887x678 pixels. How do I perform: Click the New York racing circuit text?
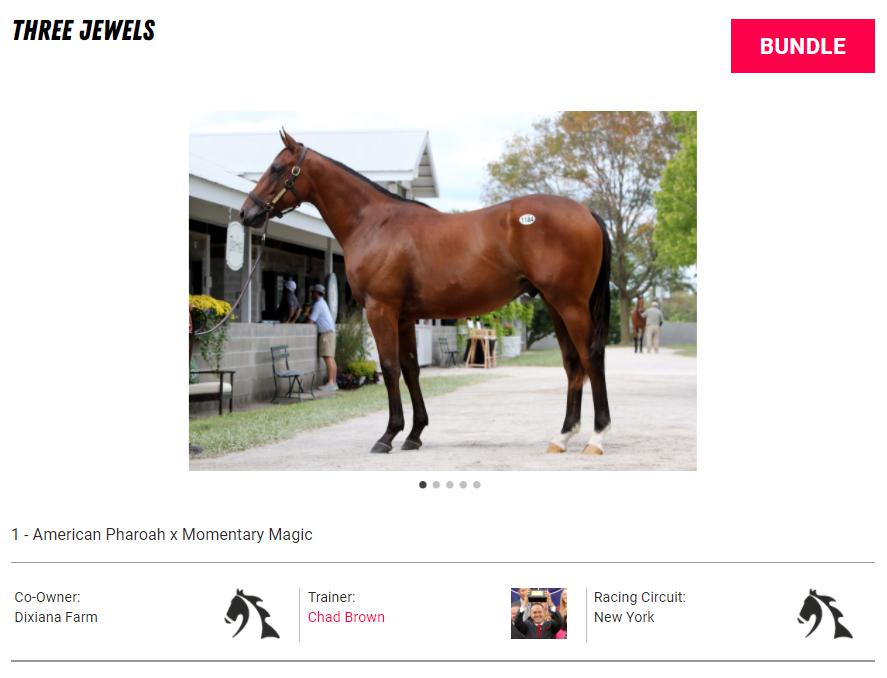[x=624, y=617]
